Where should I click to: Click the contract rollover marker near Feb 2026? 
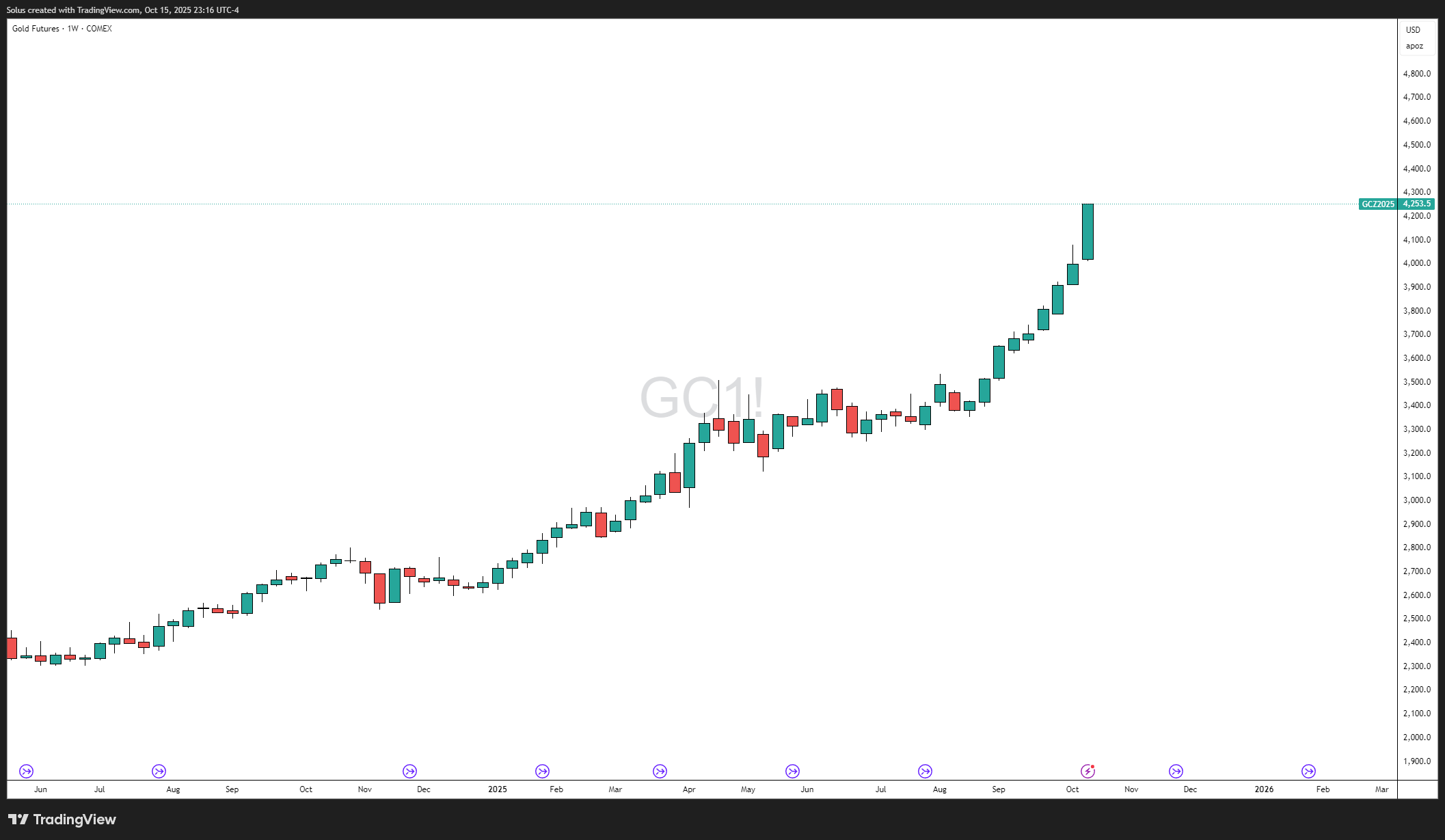coord(1308,771)
